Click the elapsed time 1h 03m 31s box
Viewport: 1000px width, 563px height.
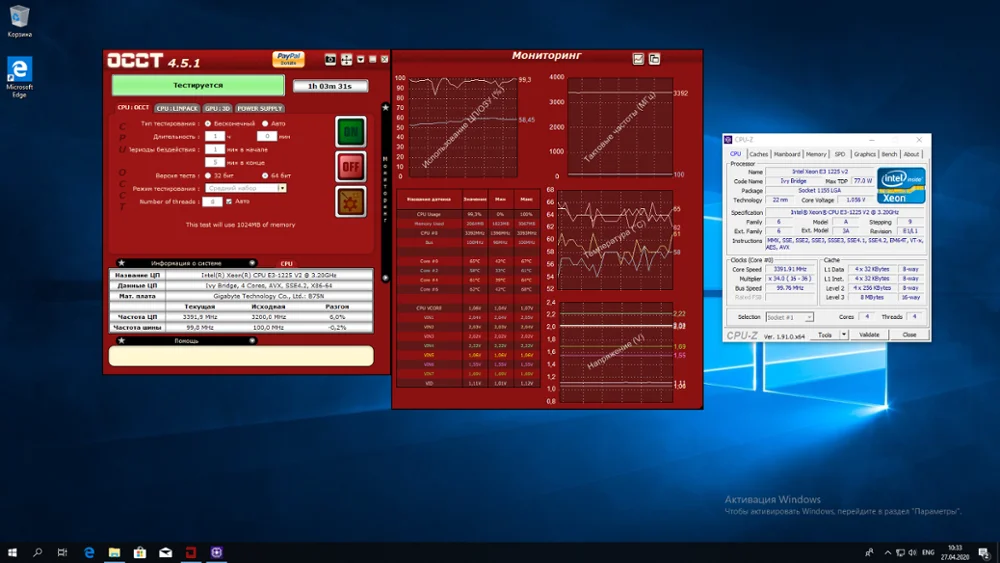330,86
